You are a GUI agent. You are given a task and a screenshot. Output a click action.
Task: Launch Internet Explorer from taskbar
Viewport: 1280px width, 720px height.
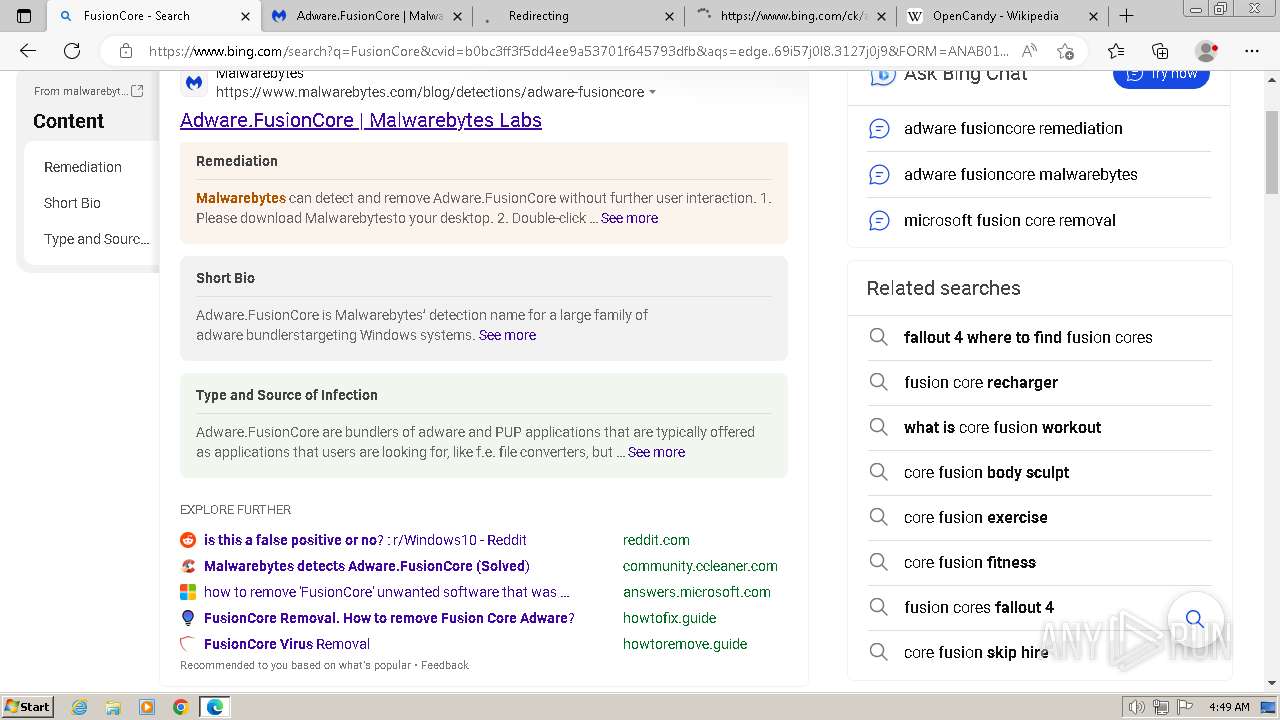click(80, 707)
